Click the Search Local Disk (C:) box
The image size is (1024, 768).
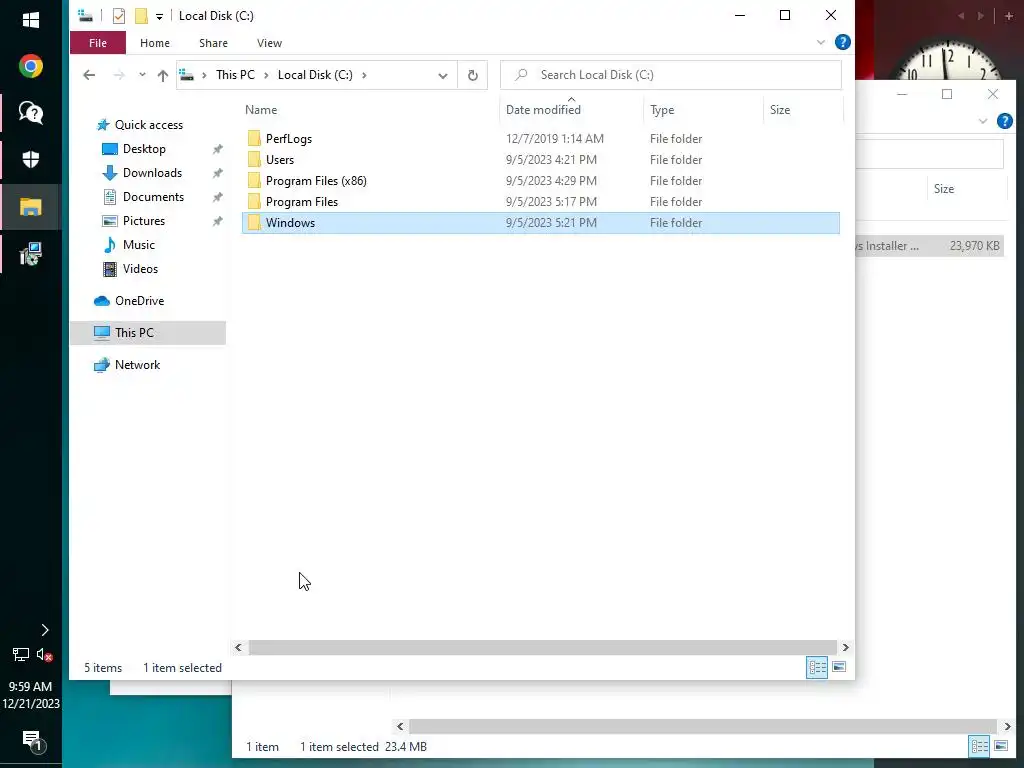[671, 75]
